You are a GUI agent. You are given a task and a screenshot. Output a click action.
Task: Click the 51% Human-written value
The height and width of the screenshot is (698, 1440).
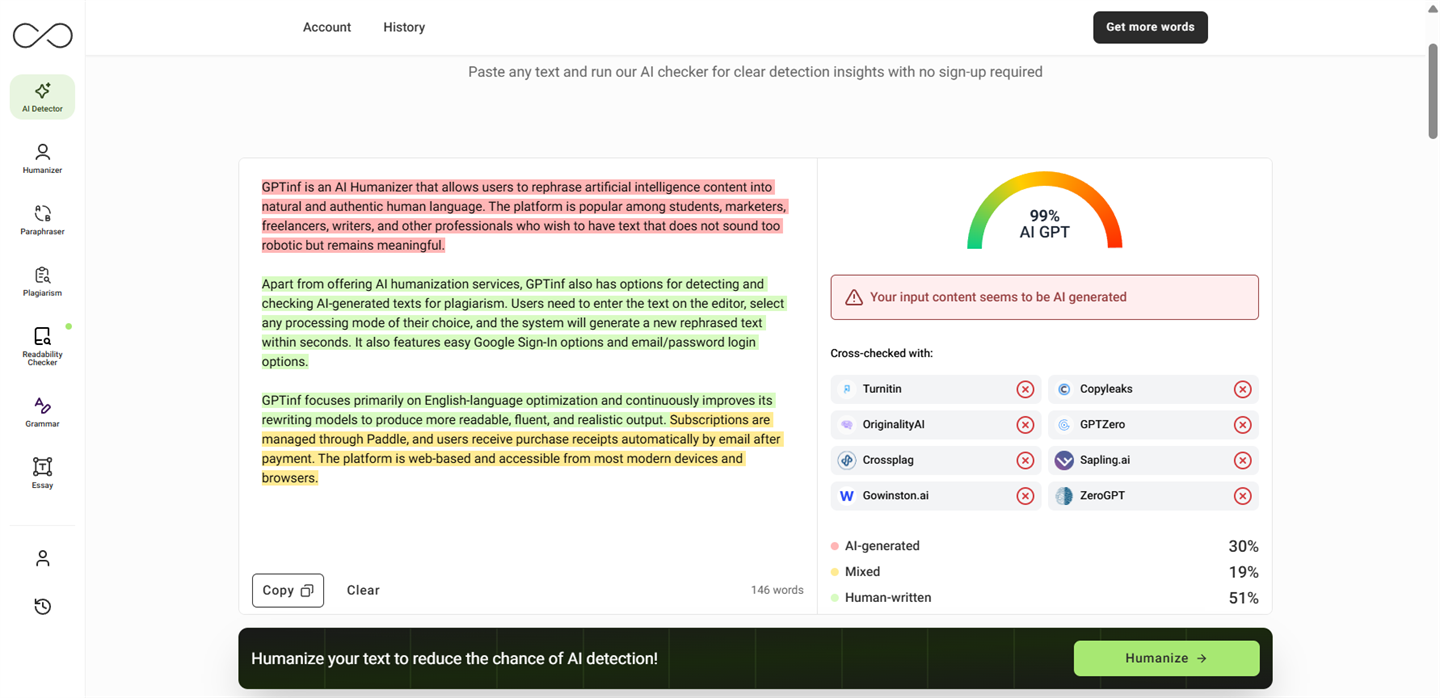click(x=1243, y=598)
